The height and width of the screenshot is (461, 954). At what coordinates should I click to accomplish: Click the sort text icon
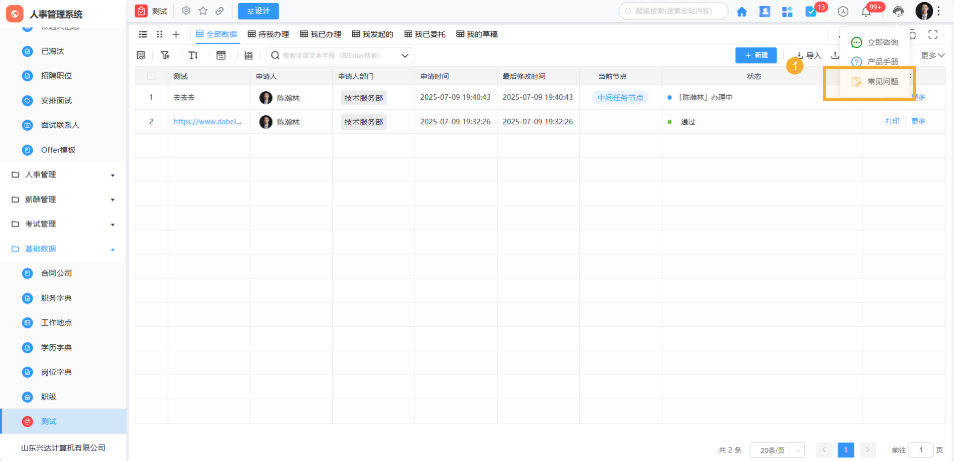coord(193,55)
